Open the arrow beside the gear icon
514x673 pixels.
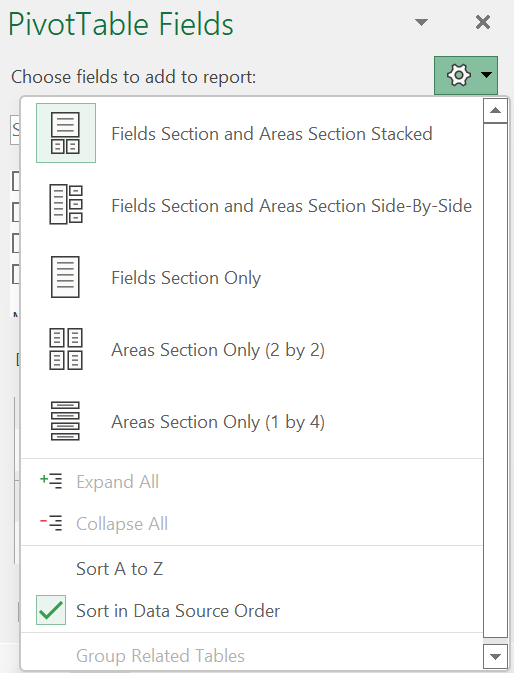(x=486, y=75)
